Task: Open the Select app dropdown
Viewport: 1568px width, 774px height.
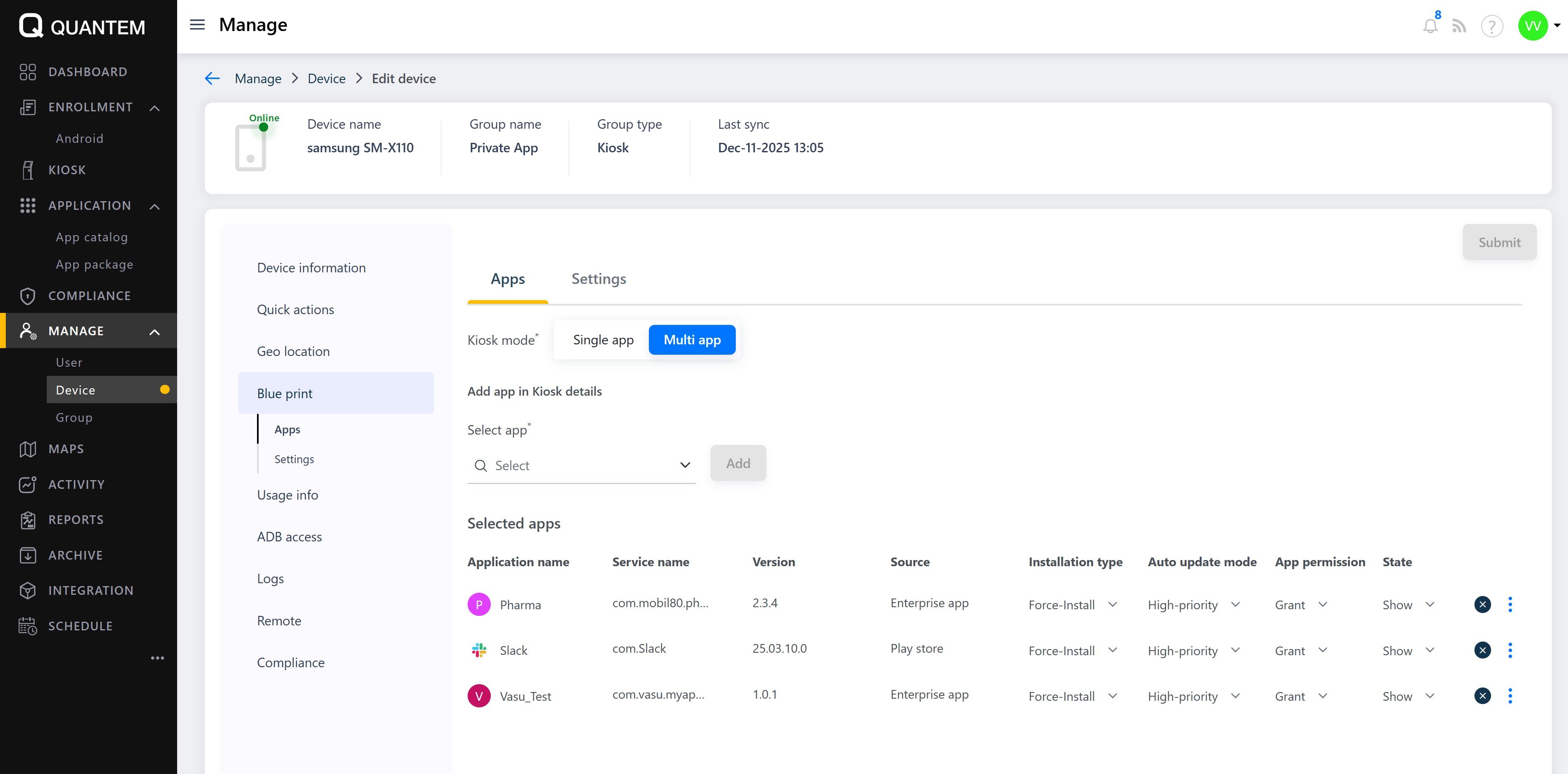Action: (581, 465)
